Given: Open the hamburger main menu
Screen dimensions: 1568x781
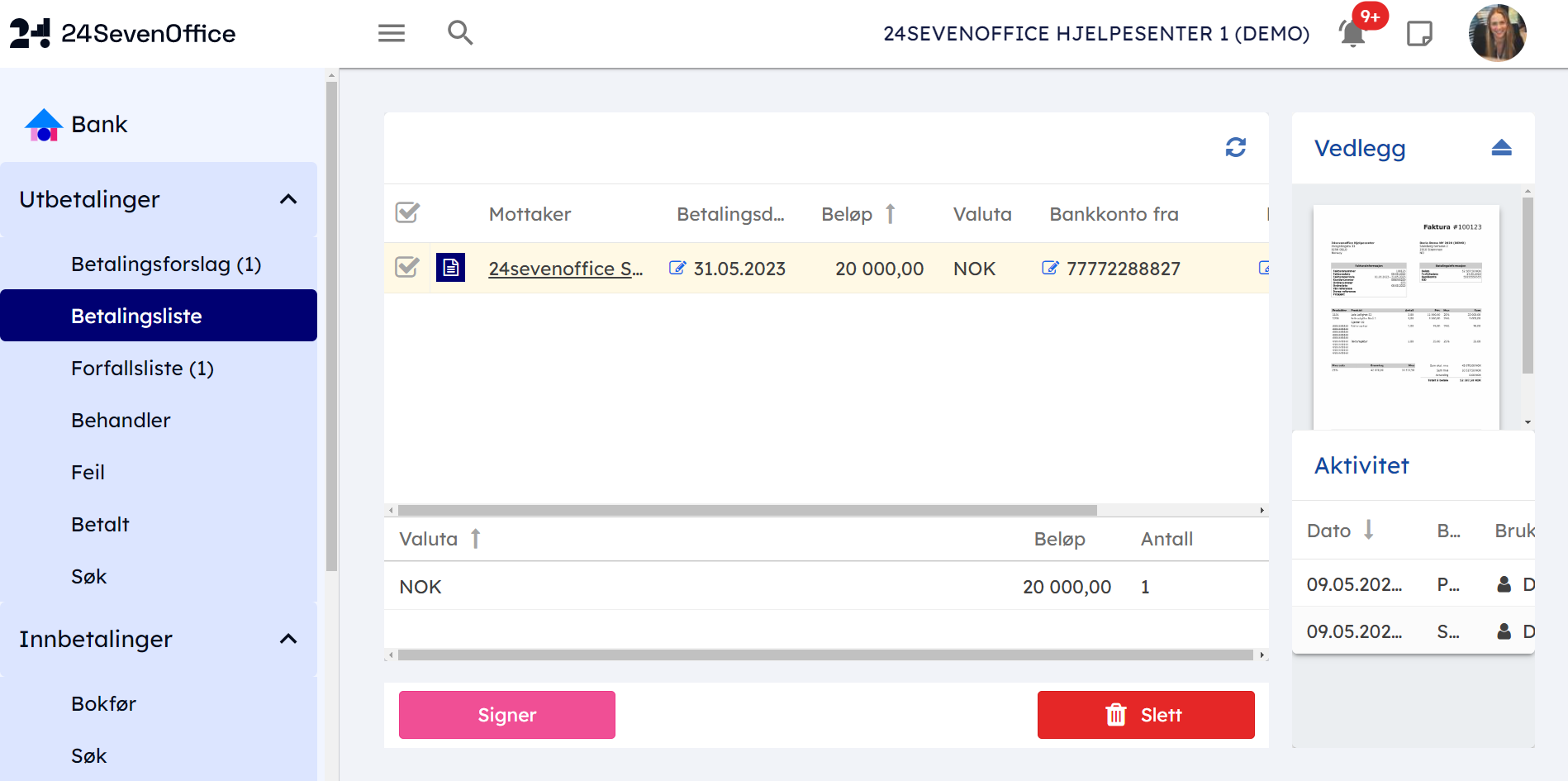Looking at the screenshot, I should pos(391,33).
